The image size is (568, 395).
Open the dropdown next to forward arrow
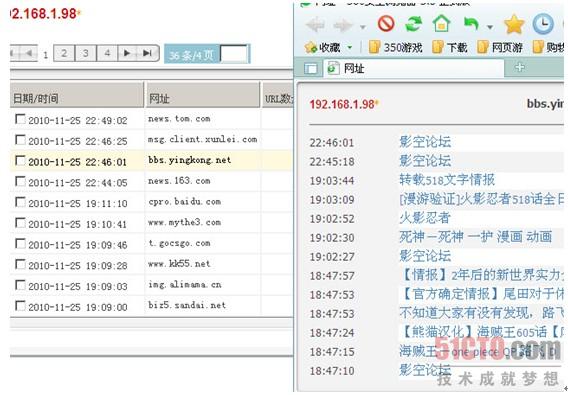tap(362, 27)
